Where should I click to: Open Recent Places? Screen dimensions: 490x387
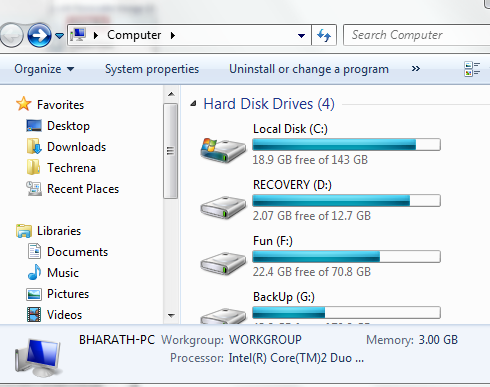83,189
